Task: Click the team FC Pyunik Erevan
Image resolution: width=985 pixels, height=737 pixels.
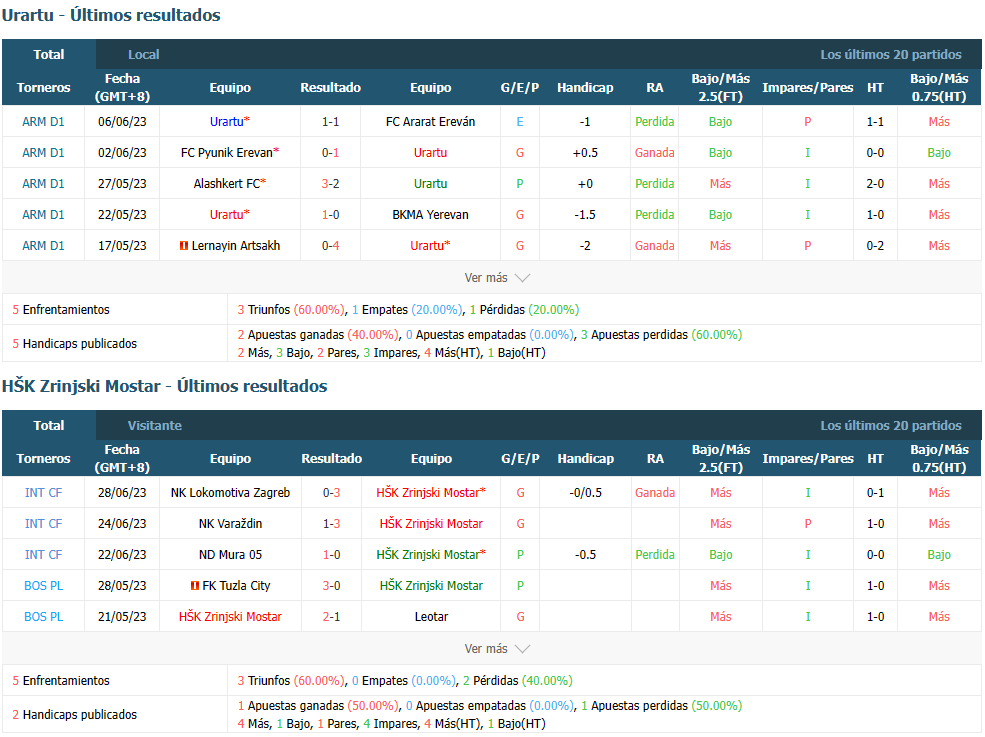Action: coord(227,153)
